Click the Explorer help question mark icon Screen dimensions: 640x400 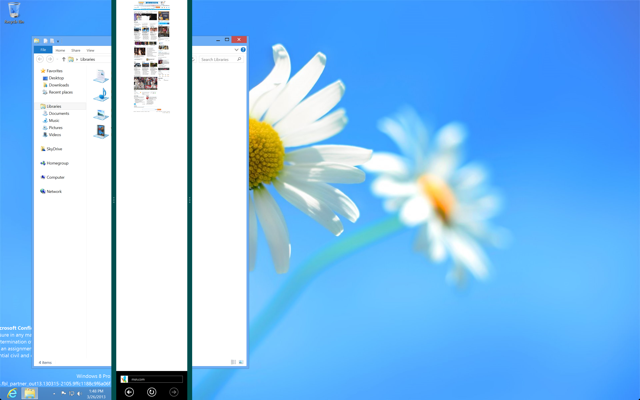coord(243,50)
